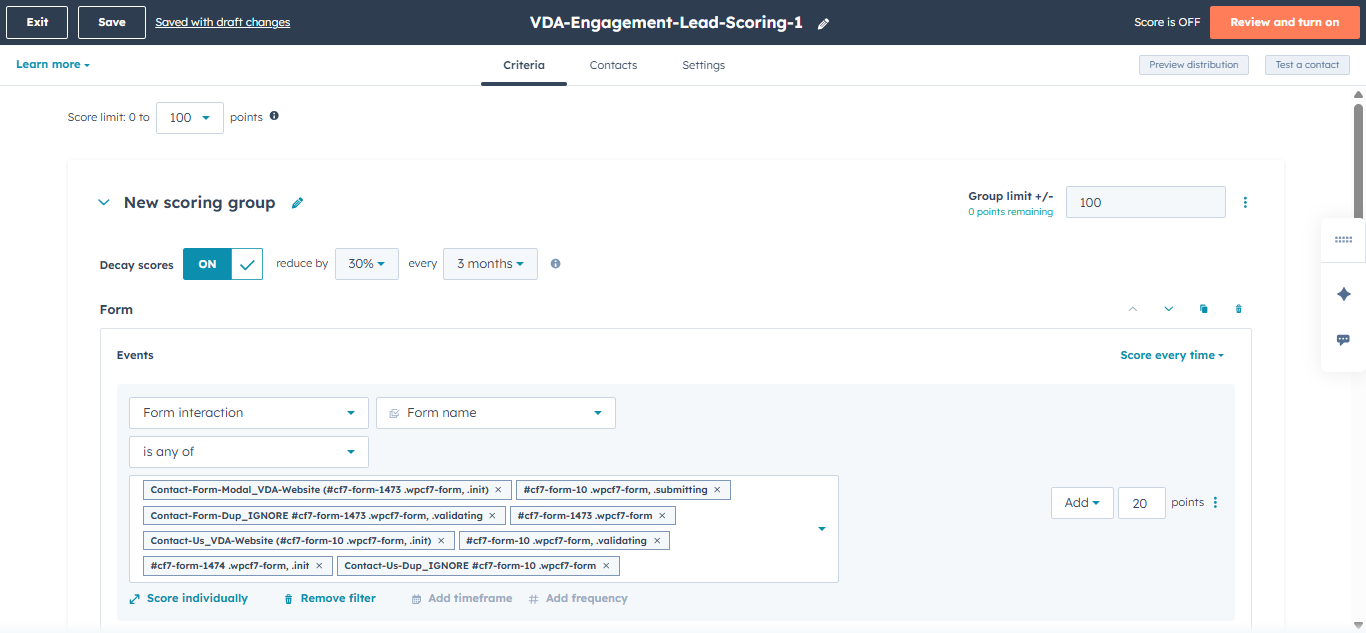Click Review and turn on button
Screen dimensions: 1366x633
[x=1285, y=22]
